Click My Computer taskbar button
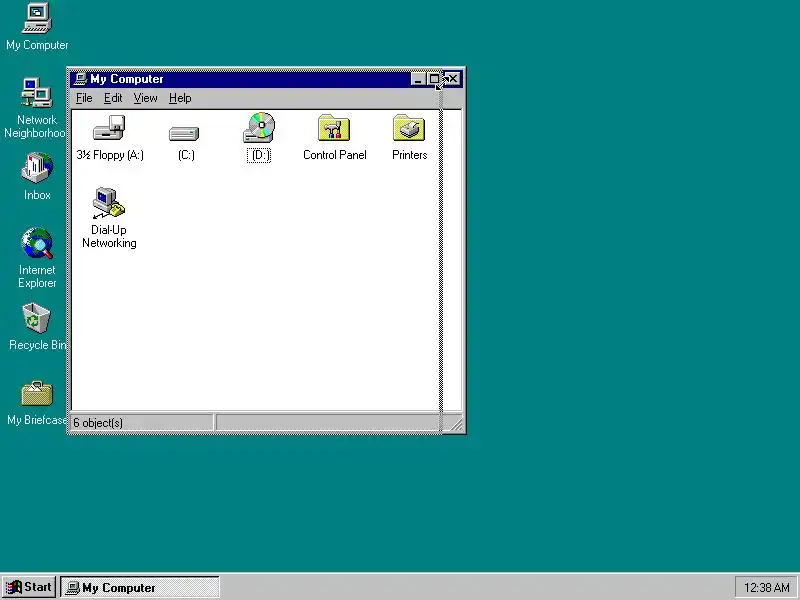 click(x=140, y=588)
